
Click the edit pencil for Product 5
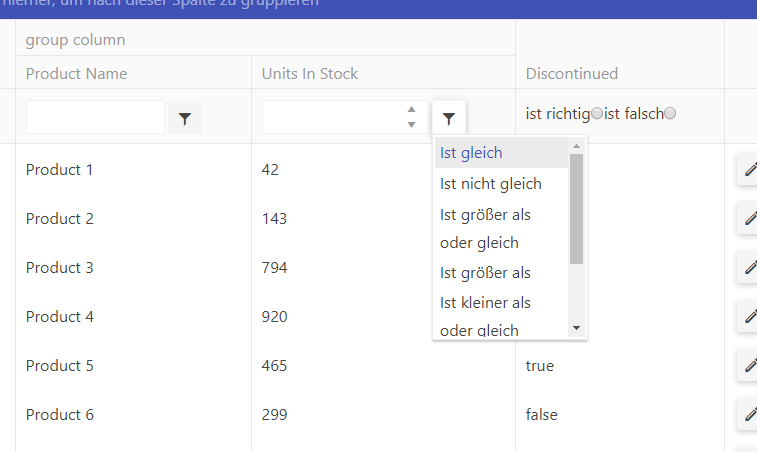tap(749, 366)
